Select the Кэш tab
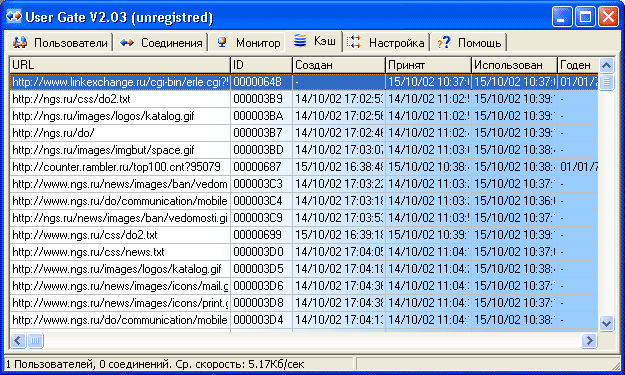This screenshot has height=375, width=625. point(314,41)
